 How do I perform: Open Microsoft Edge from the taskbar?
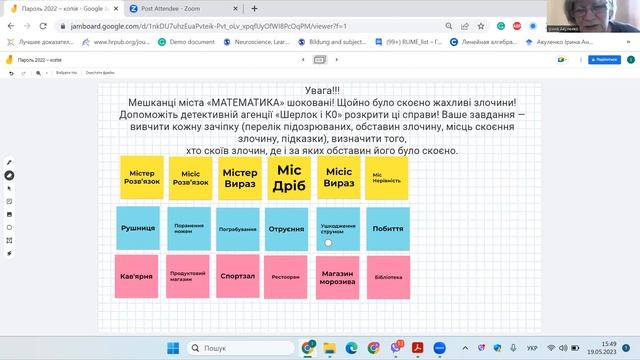click(x=351, y=348)
